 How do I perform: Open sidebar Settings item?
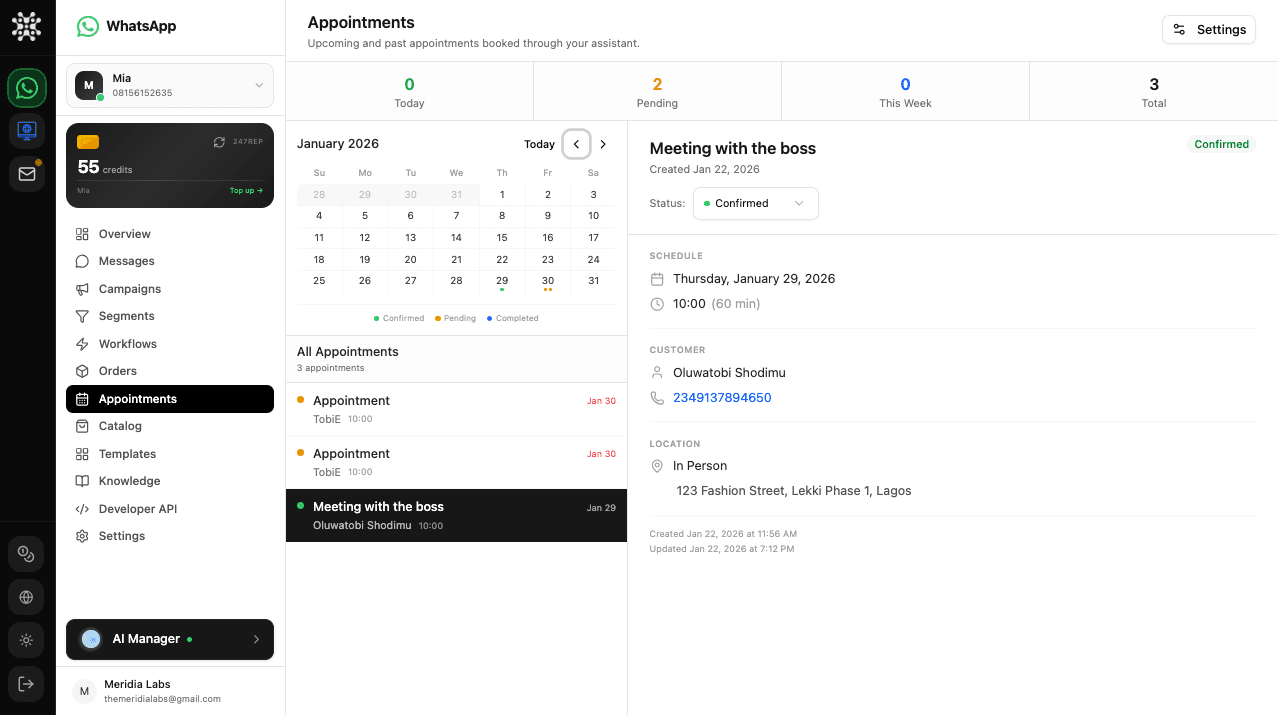(170, 536)
